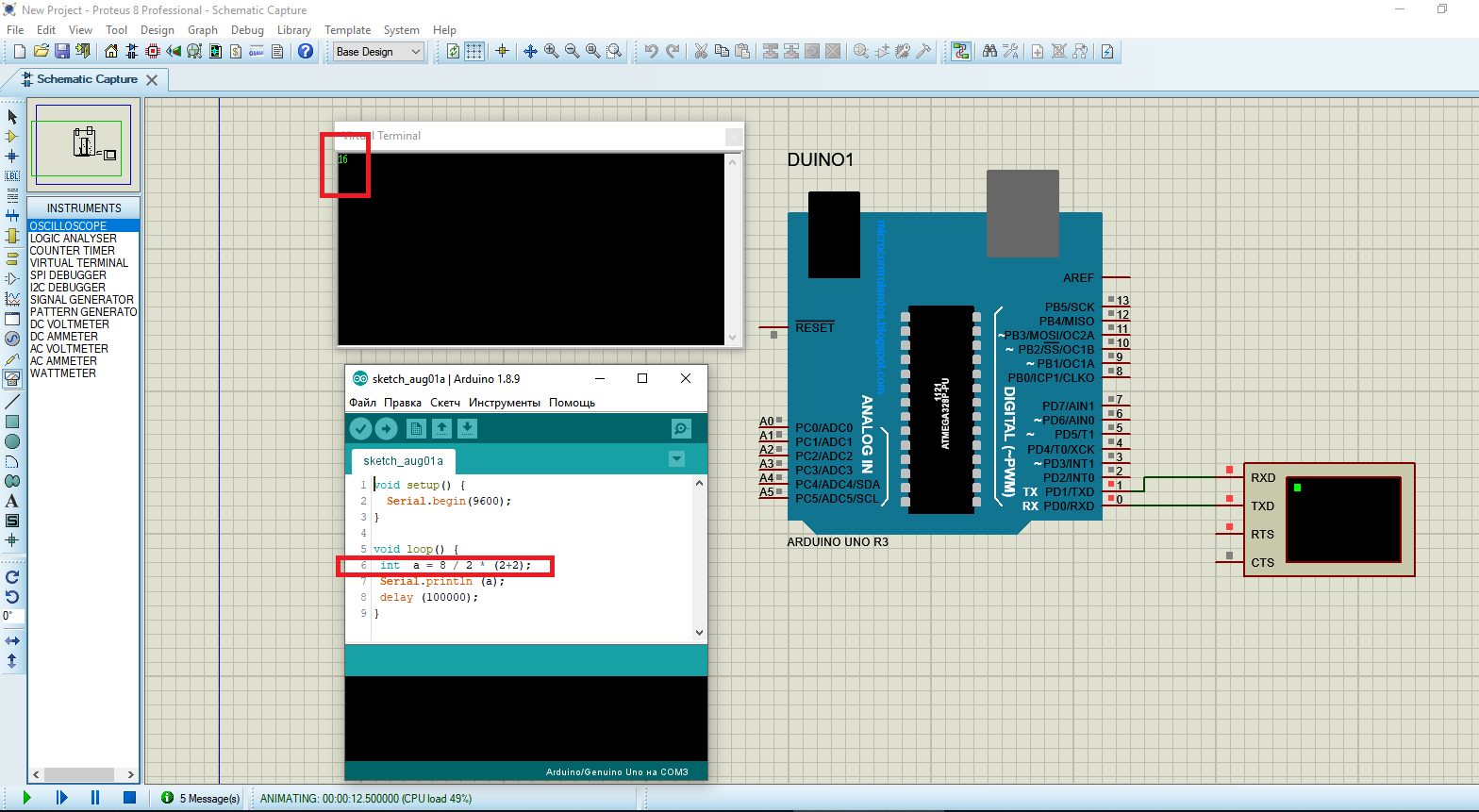
Task: Open the Design menu
Action: click(x=158, y=30)
